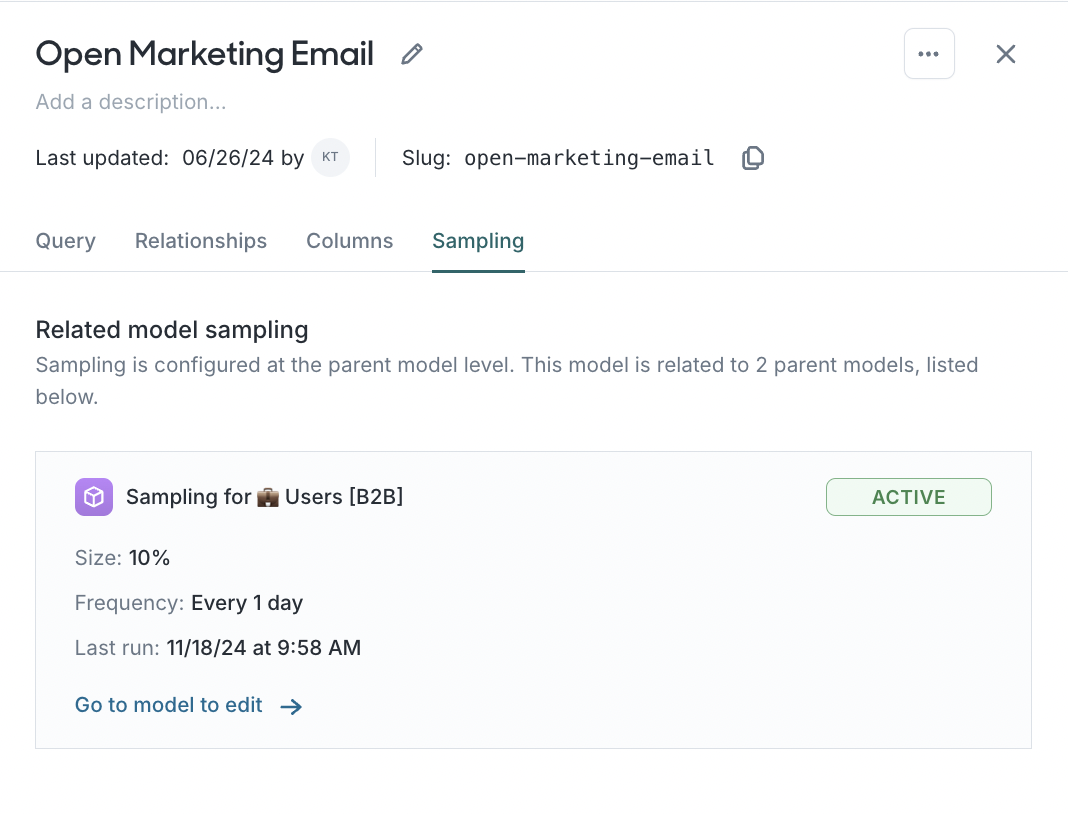Image resolution: width=1068 pixels, height=814 pixels.
Task: Click the ACTIVE status badge
Action: pyautogui.click(x=908, y=497)
